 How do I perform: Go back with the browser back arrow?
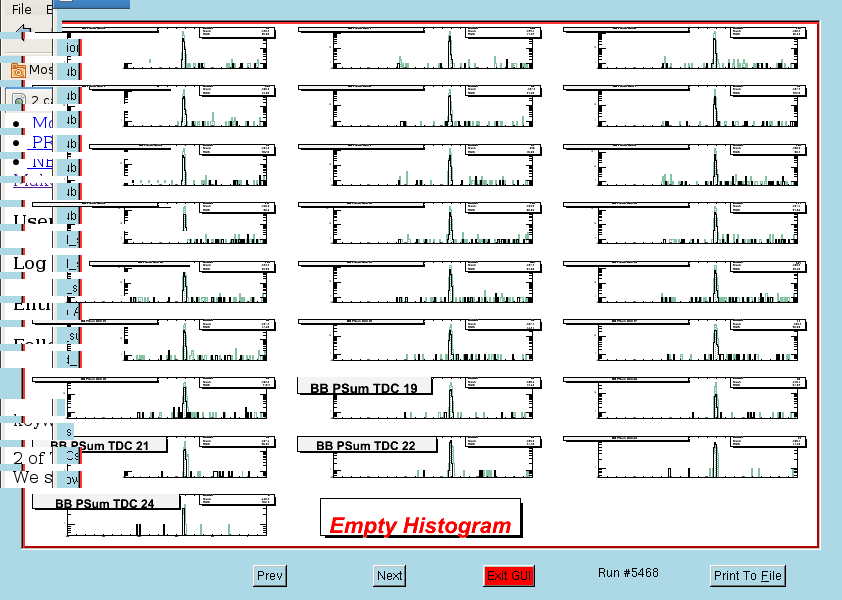pos(23,33)
